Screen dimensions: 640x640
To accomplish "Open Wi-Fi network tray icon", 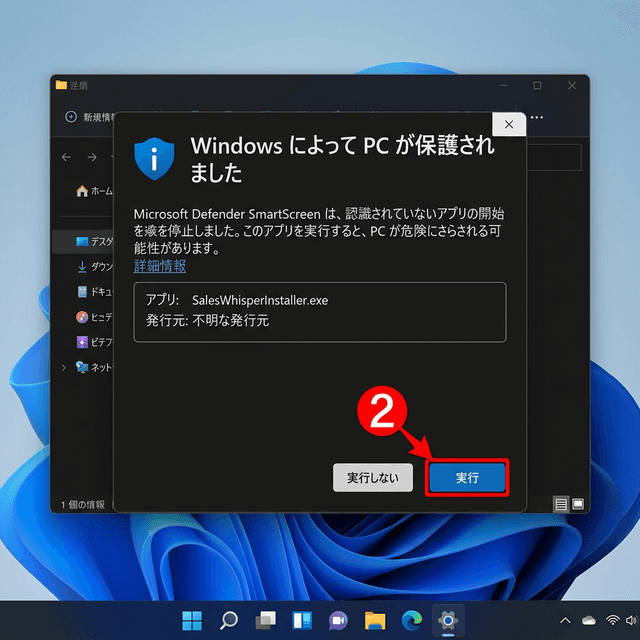I will click(612, 620).
